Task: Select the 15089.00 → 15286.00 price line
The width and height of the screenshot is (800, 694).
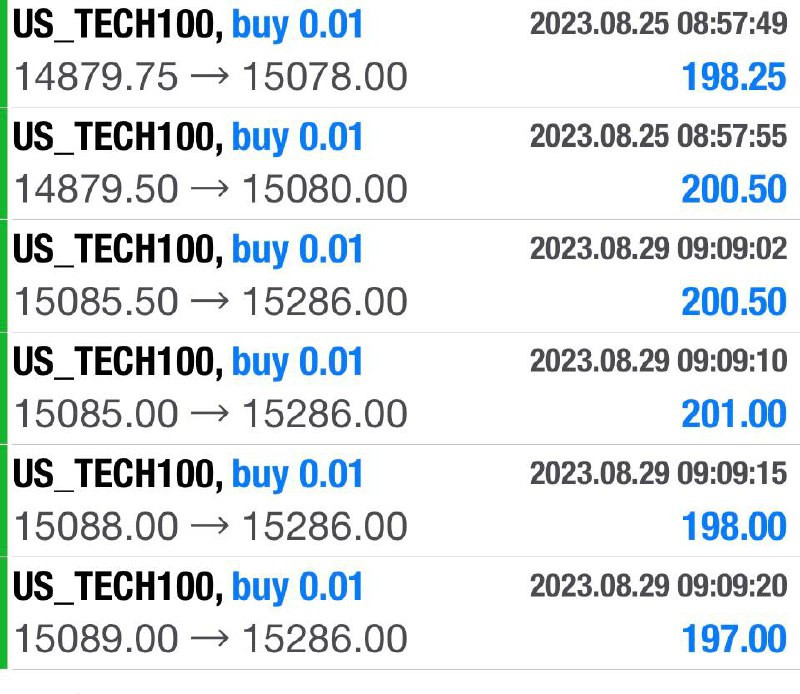Action: pos(211,637)
